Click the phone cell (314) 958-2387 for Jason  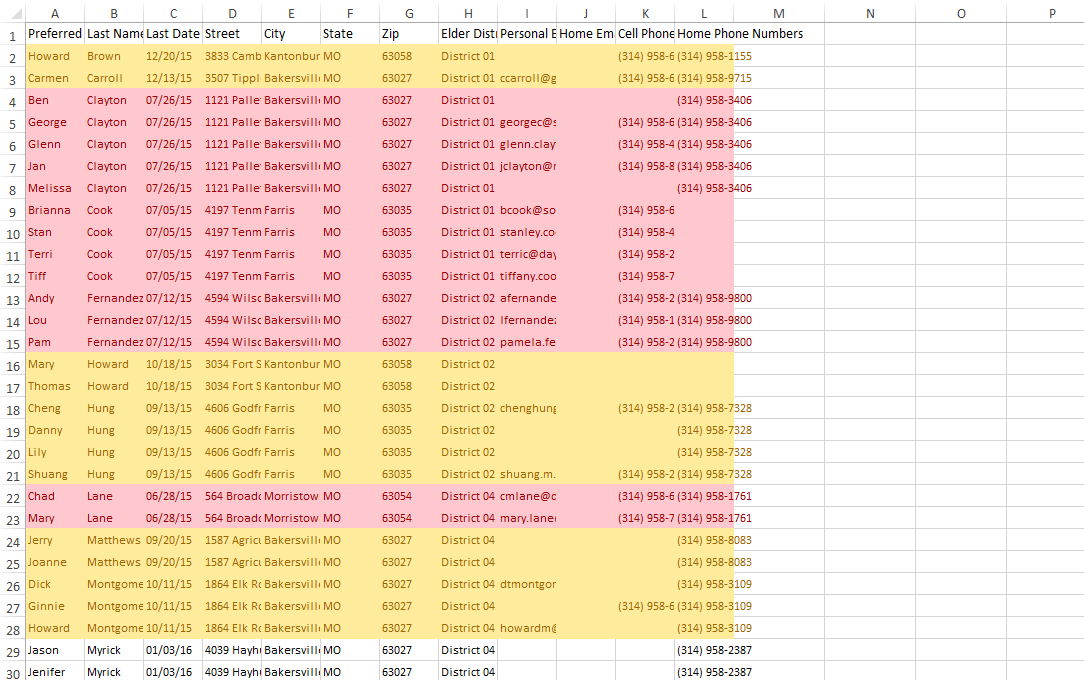[x=704, y=649]
